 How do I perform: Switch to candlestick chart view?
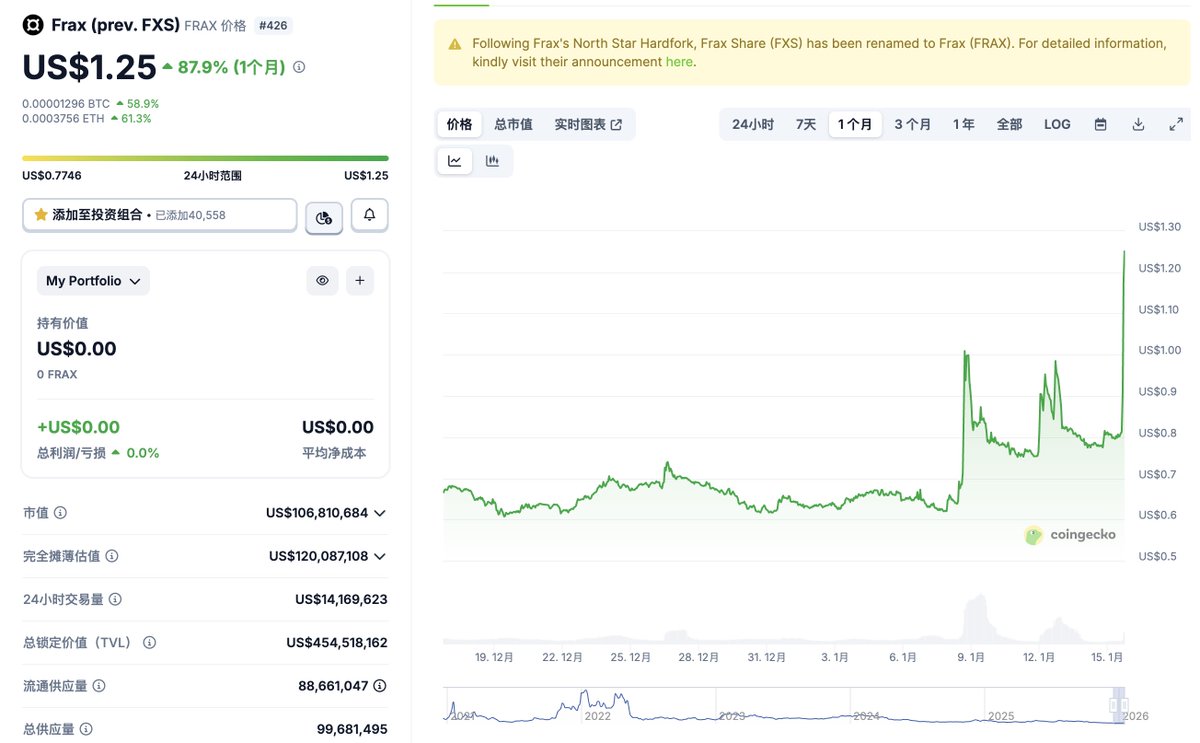click(492, 161)
